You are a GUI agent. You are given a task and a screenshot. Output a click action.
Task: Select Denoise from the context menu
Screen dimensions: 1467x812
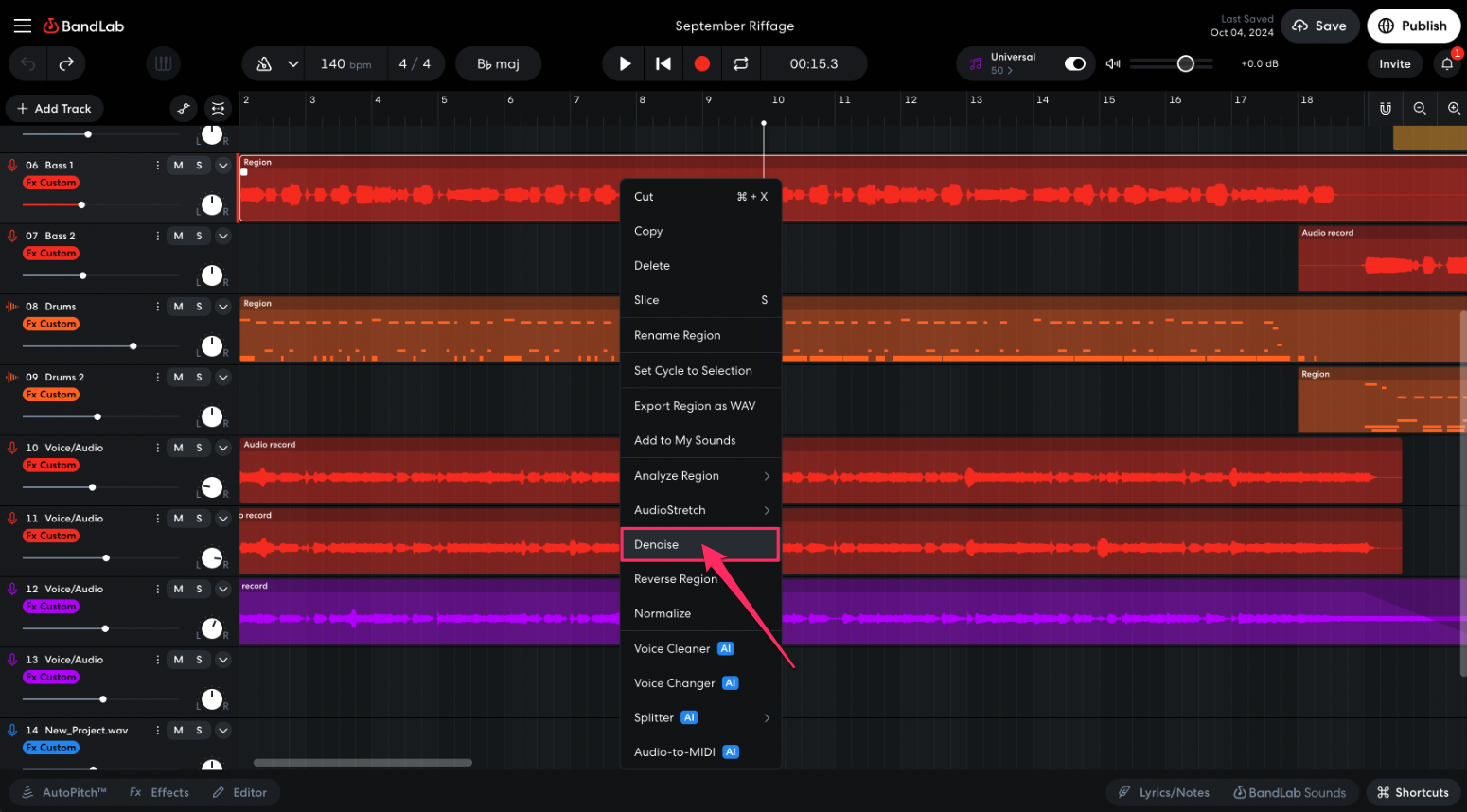(x=657, y=544)
